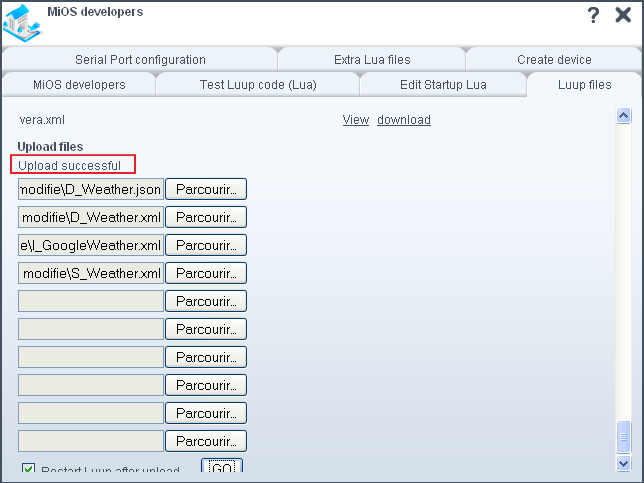The image size is (644, 483).
Task: Click the Upload files heading
Action: 50,147
